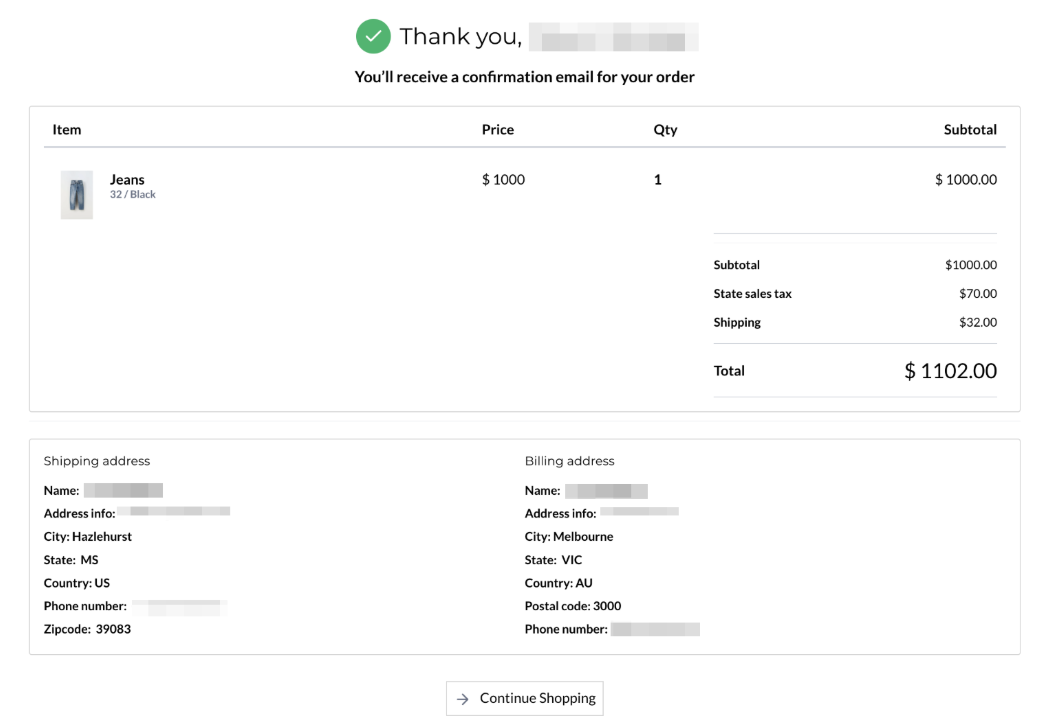Image resolution: width=1058 pixels, height=727 pixels.
Task: Click the arrow icon in Continue Shopping
Action: click(462, 699)
